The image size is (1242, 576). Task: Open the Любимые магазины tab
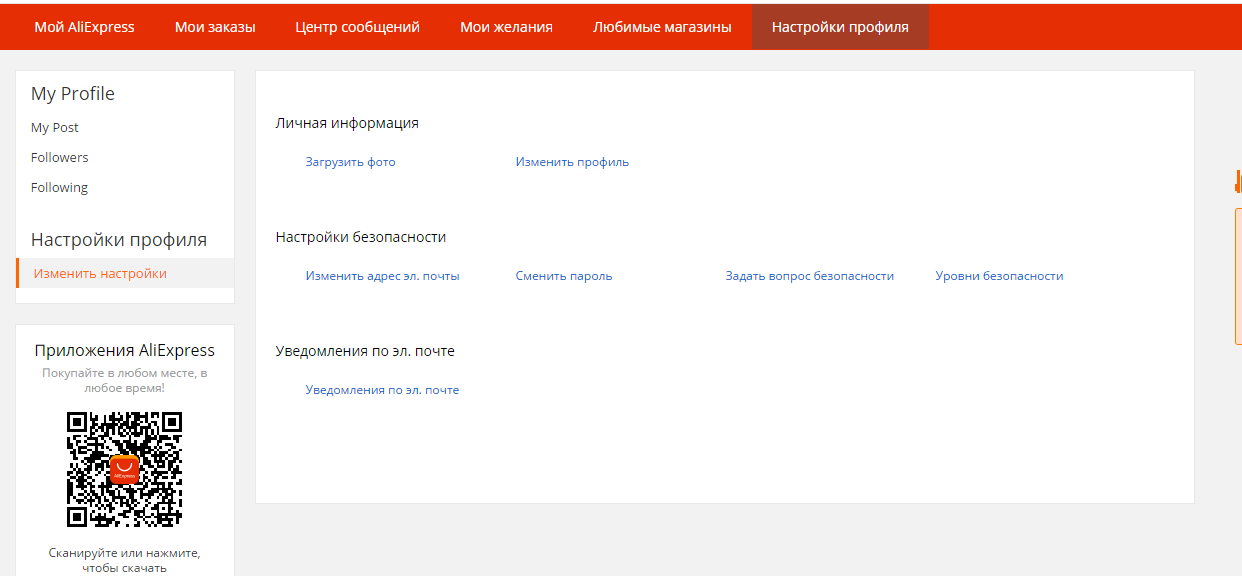pyautogui.click(x=662, y=27)
